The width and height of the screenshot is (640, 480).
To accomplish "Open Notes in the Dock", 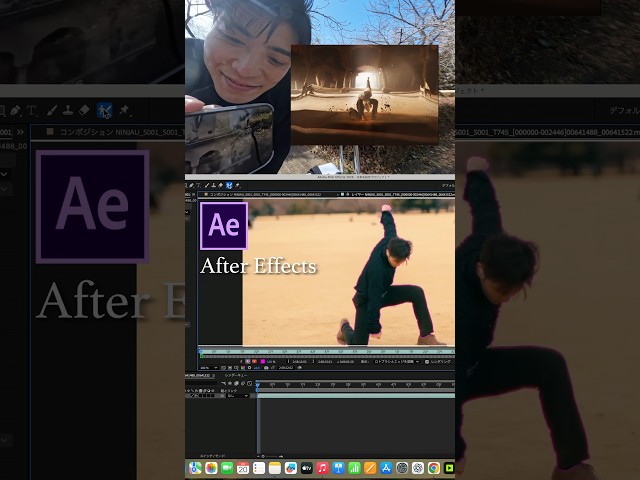I will click(275, 468).
